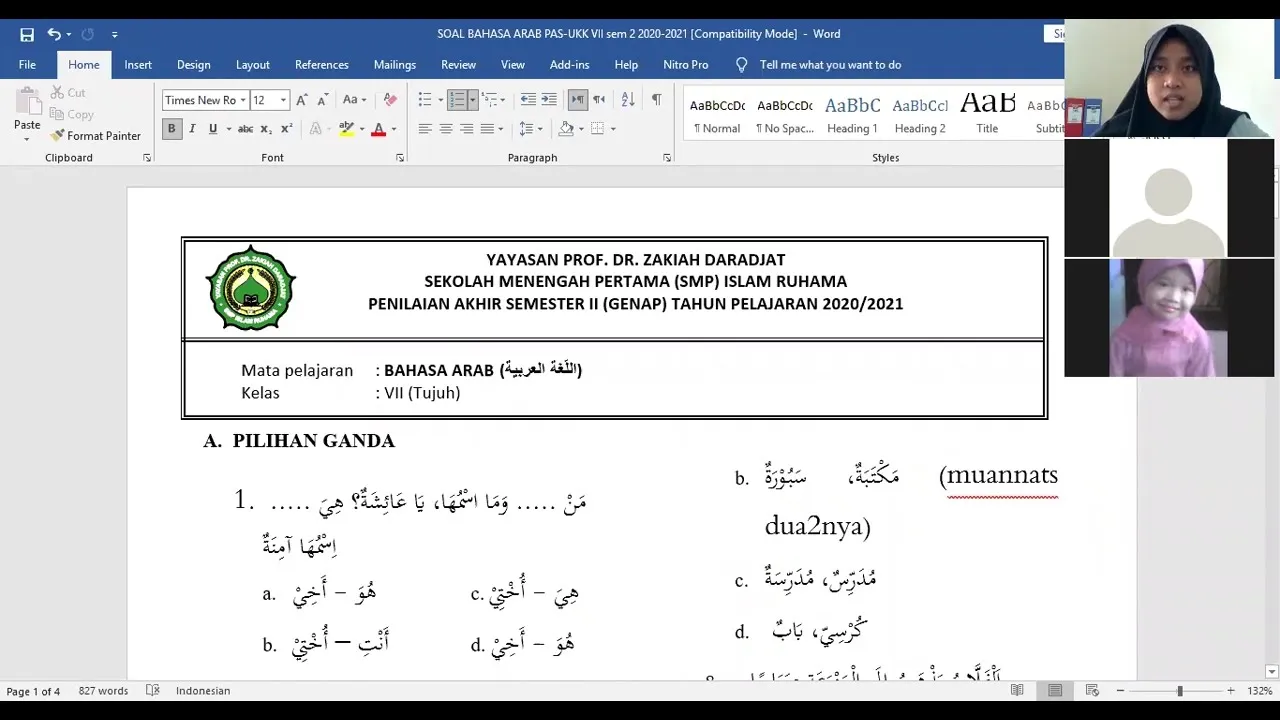Justify the paragraph text
1280x720 pixels.
(487, 129)
